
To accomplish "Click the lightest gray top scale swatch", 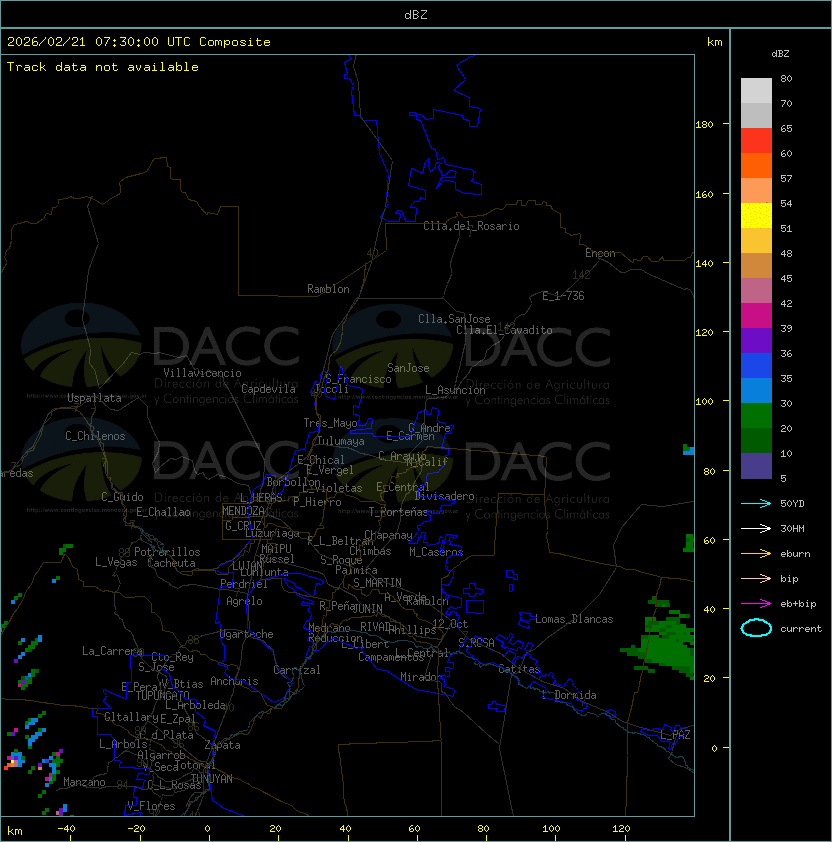I will coord(756,90).
